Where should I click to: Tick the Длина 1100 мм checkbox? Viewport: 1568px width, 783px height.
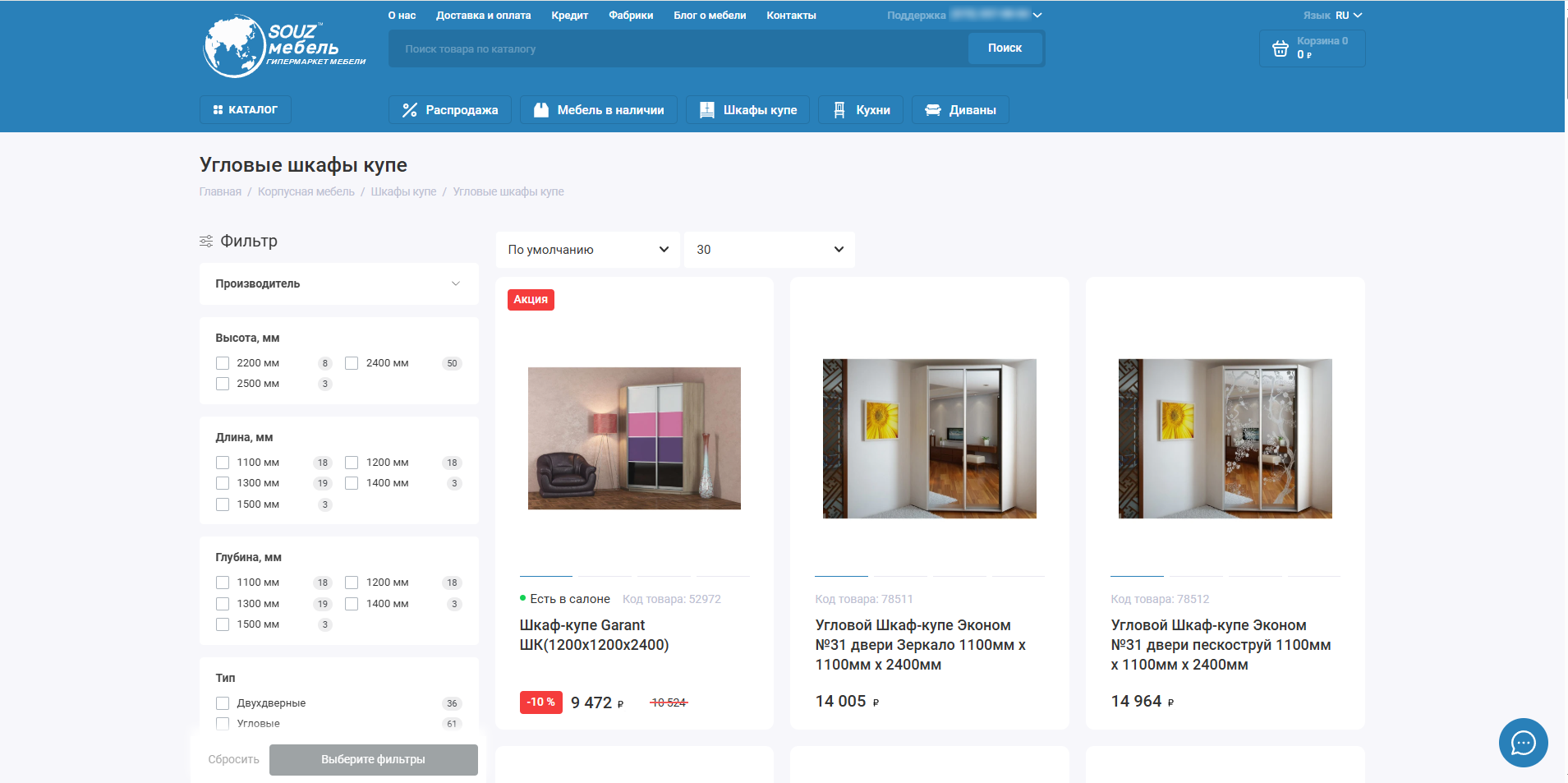point(223,463)
